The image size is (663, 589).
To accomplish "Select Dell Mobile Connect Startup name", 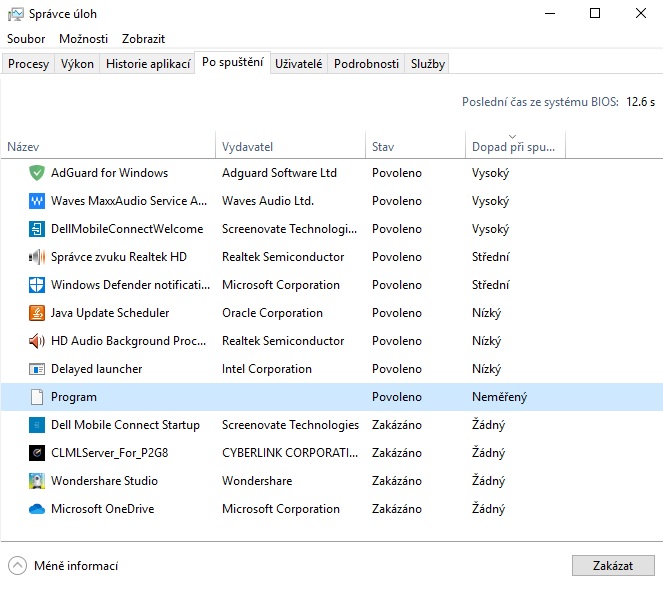I will (125, 425).
